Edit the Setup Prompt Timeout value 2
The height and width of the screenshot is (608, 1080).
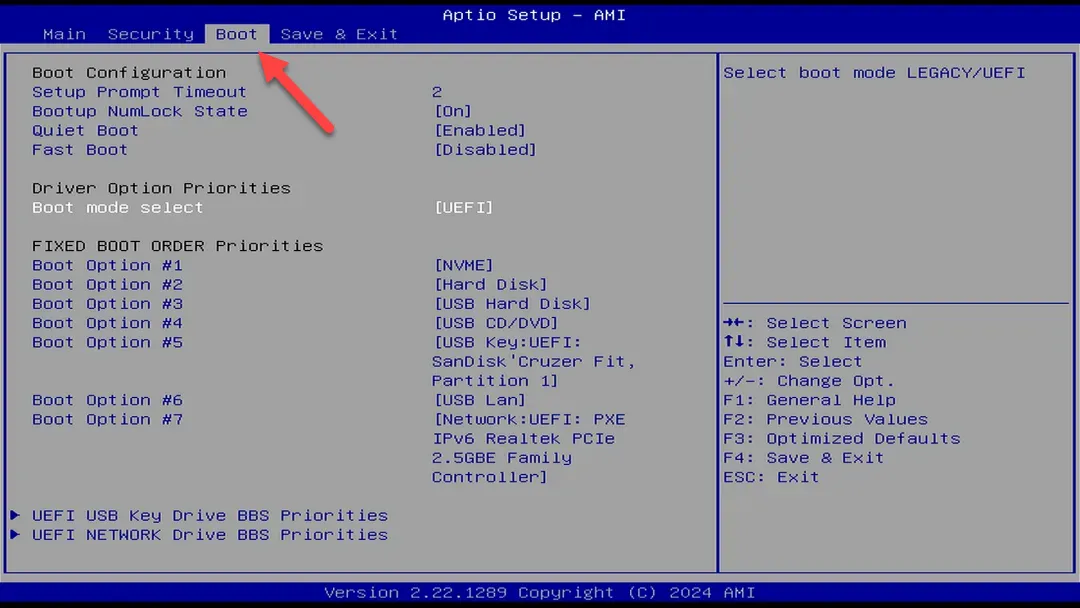[437, 92]
